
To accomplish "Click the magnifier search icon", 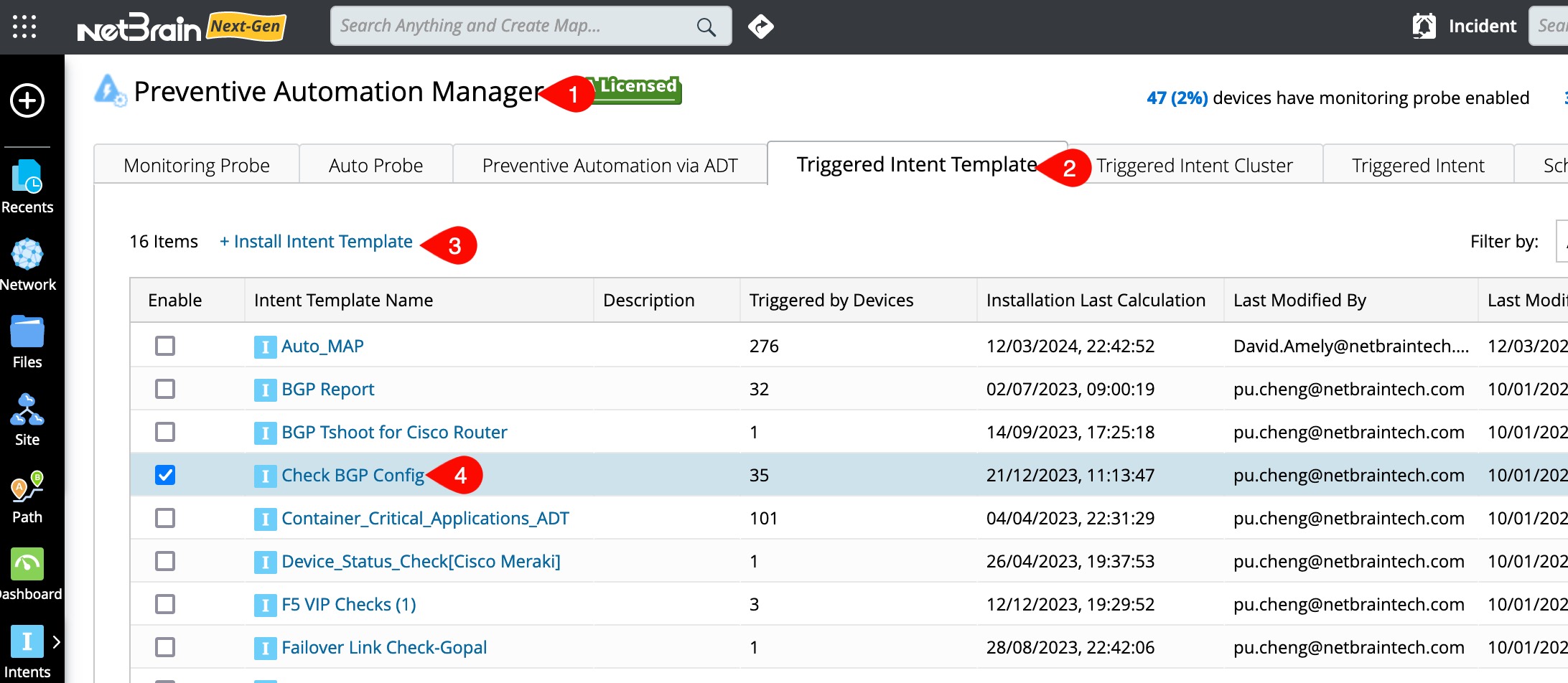I will (706, 27).
